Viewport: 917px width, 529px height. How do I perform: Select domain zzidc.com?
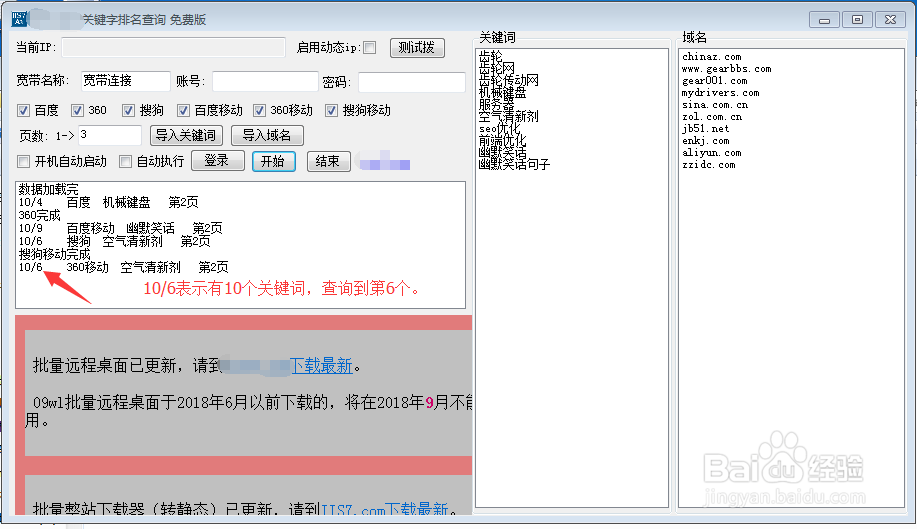(x=709, y=164)
